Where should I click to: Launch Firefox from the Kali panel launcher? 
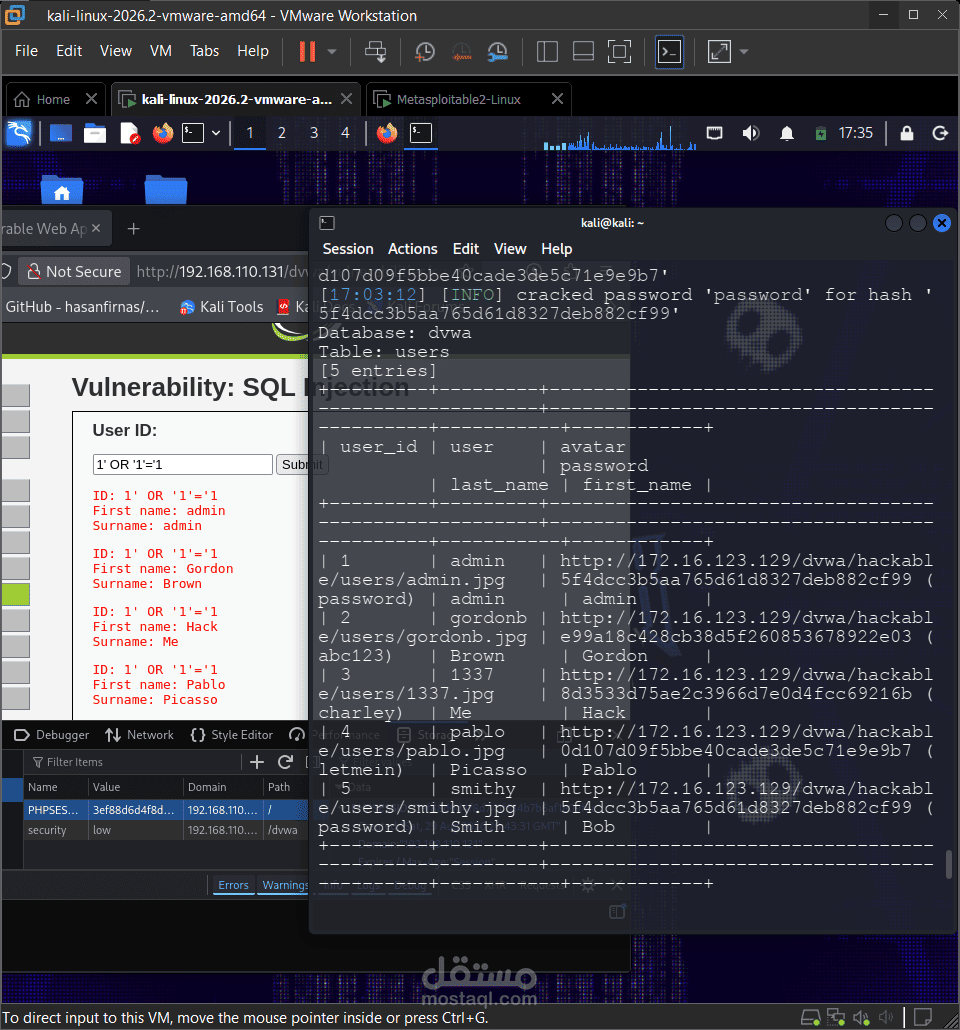tap(163, 133)
